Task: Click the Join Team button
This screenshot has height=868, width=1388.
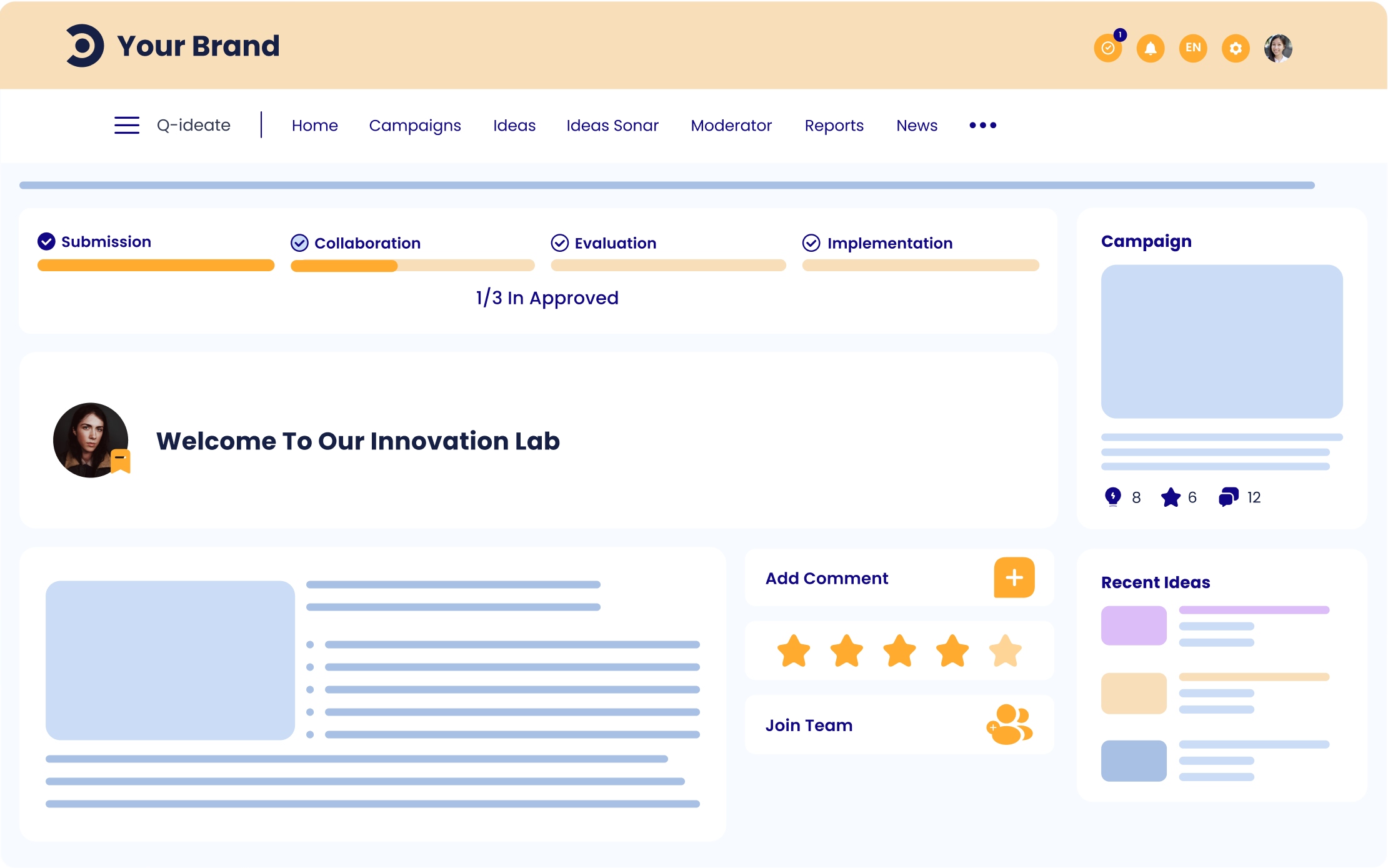Action: pyautogui.click(x=896, y=725)
